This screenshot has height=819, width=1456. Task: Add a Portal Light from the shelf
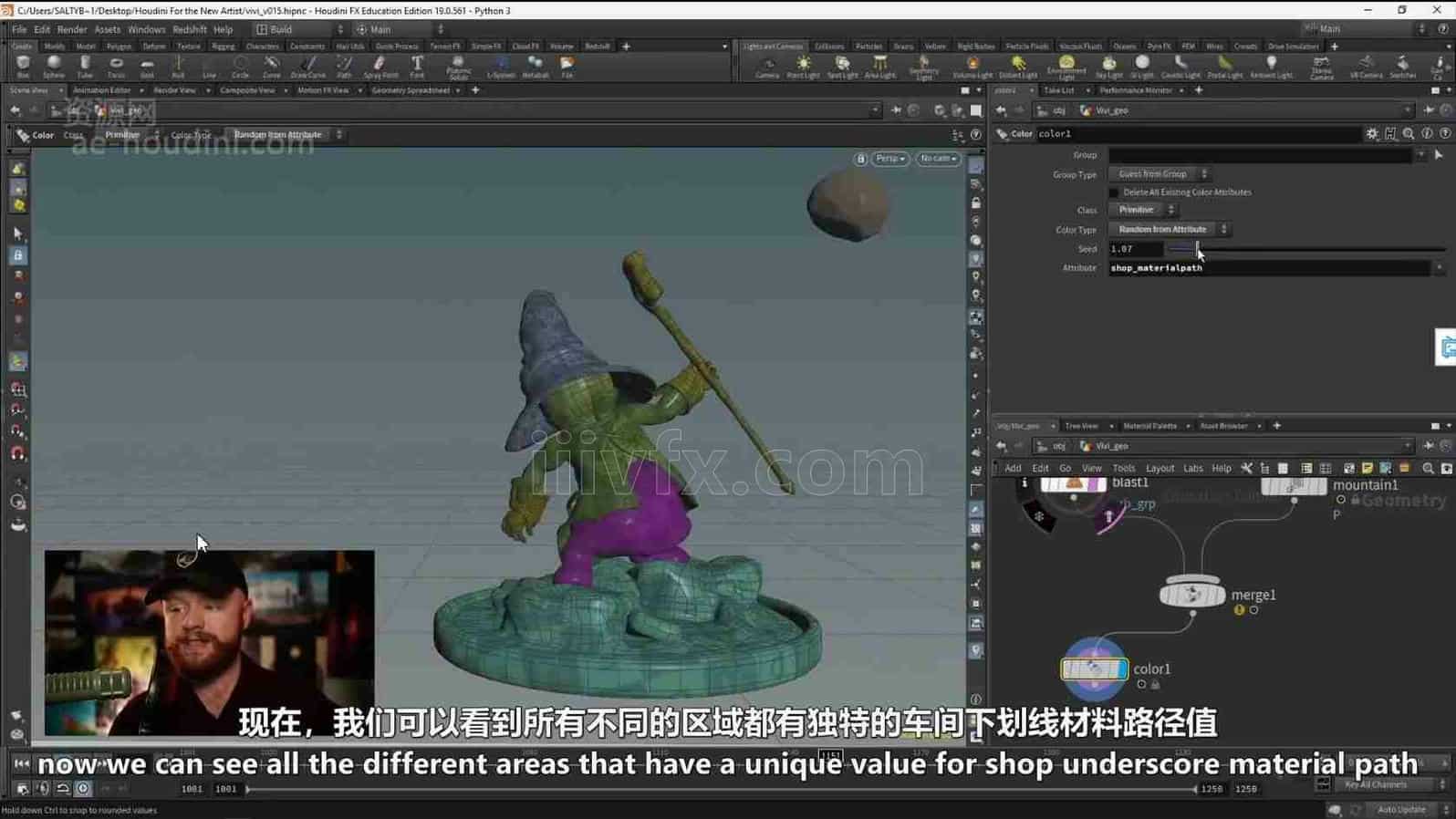(1224, 67)
